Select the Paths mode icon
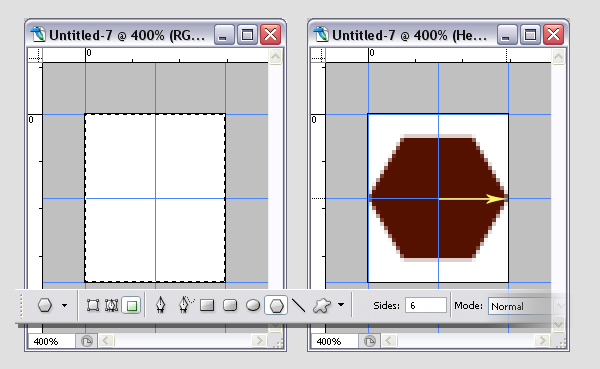 coord(112,305)
